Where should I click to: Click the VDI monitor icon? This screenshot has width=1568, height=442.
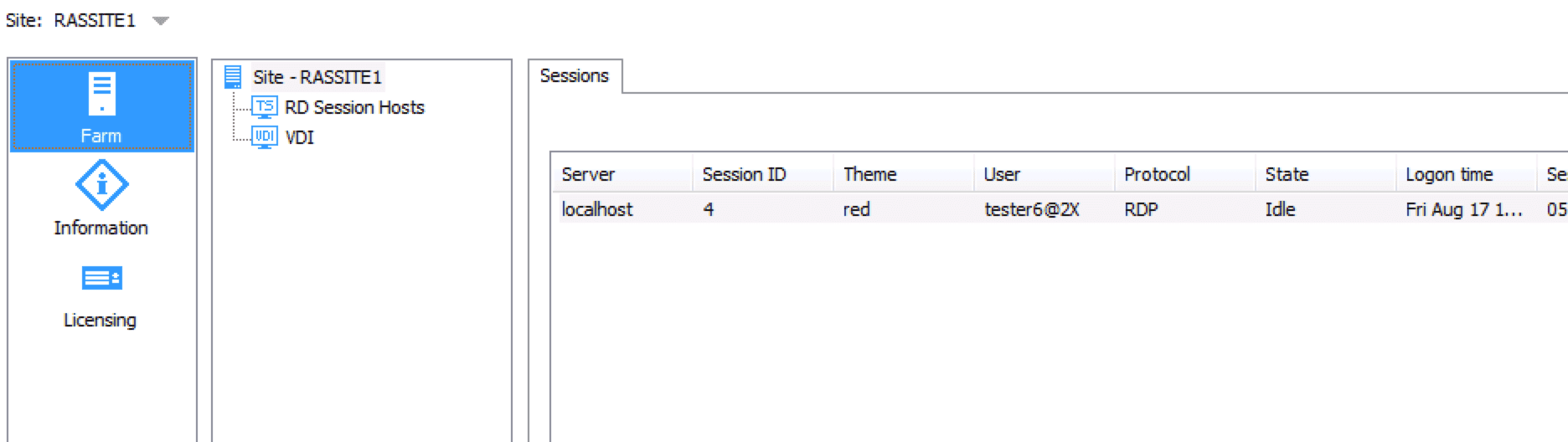tap(265, 136)
